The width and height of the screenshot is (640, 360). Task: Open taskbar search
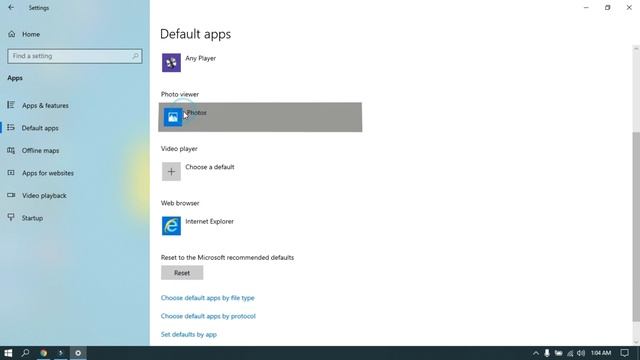(x=25, y=353)
